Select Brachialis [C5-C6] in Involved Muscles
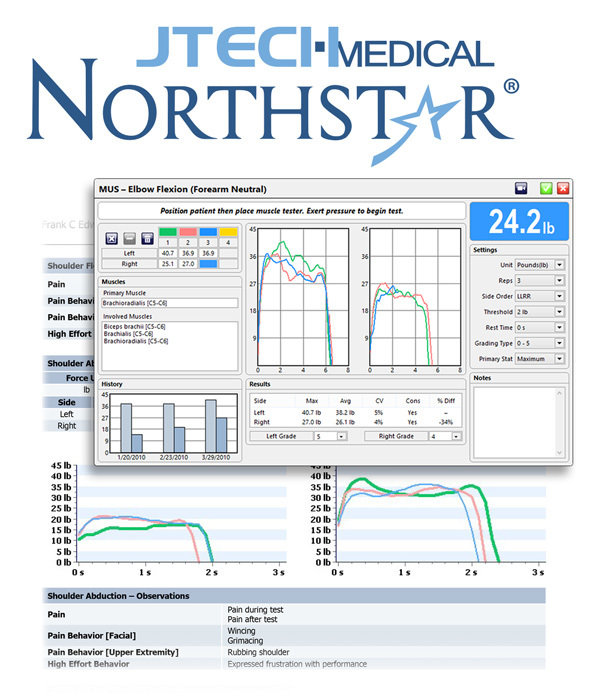600x700 pixels. (x=129, y=333)
